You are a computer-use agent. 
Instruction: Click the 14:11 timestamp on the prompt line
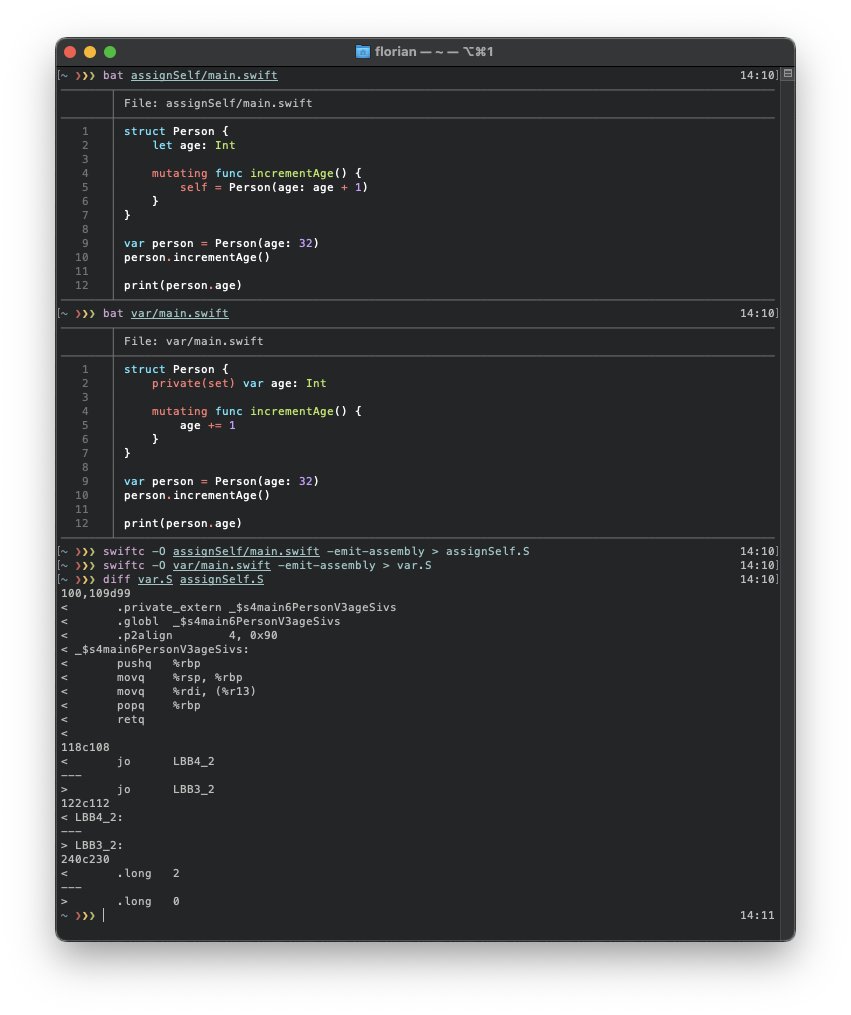point(757,915)
